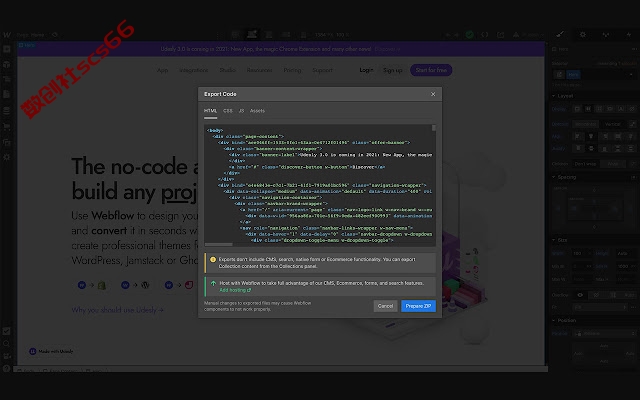Set flex direction to Horizontal
The image size is (640, 400).
point(585,124)
